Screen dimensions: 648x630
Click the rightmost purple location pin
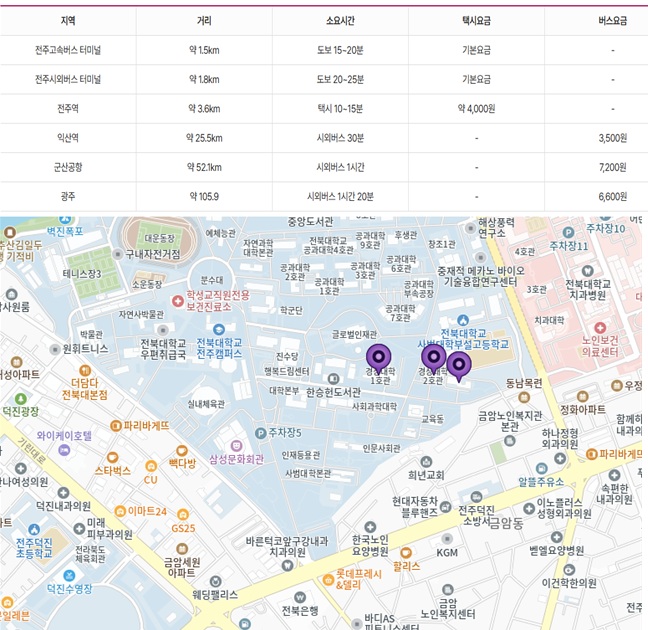coord(458,366)
